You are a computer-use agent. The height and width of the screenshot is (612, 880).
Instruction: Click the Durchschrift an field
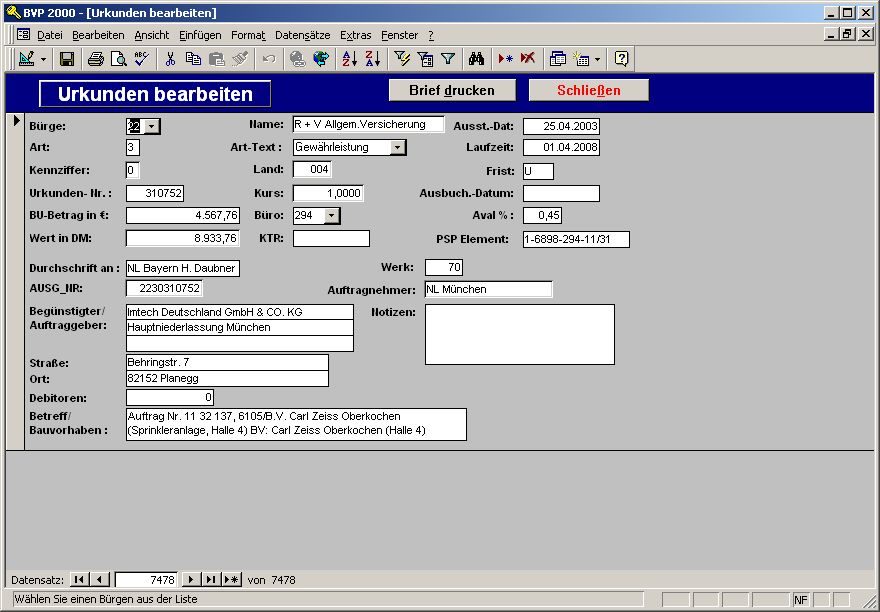point(183,268)
